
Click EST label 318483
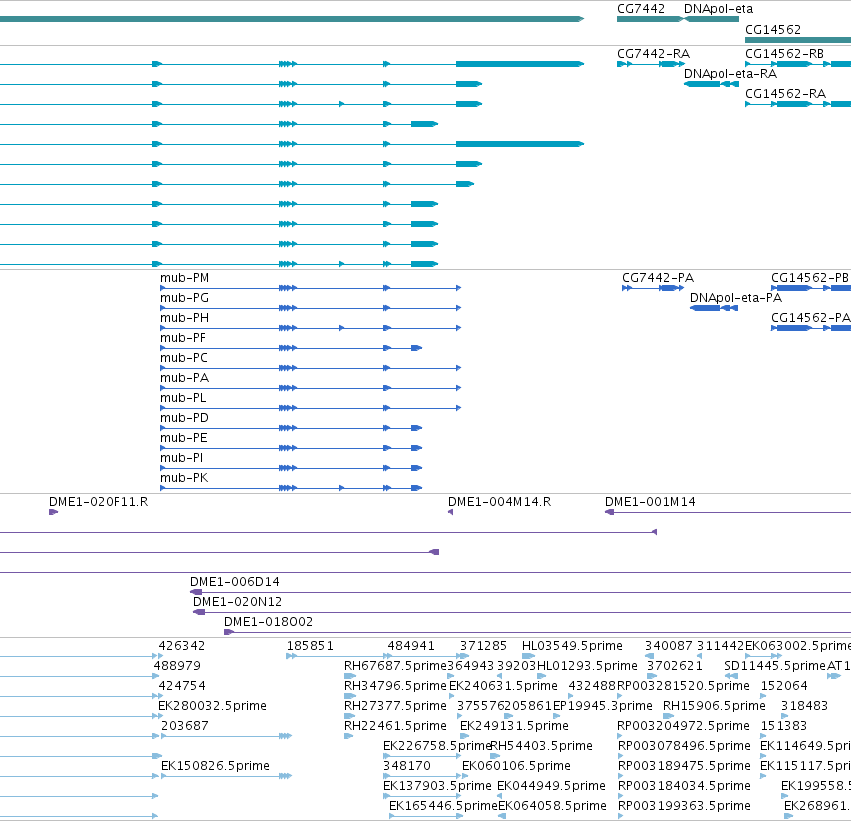point(804,707)
